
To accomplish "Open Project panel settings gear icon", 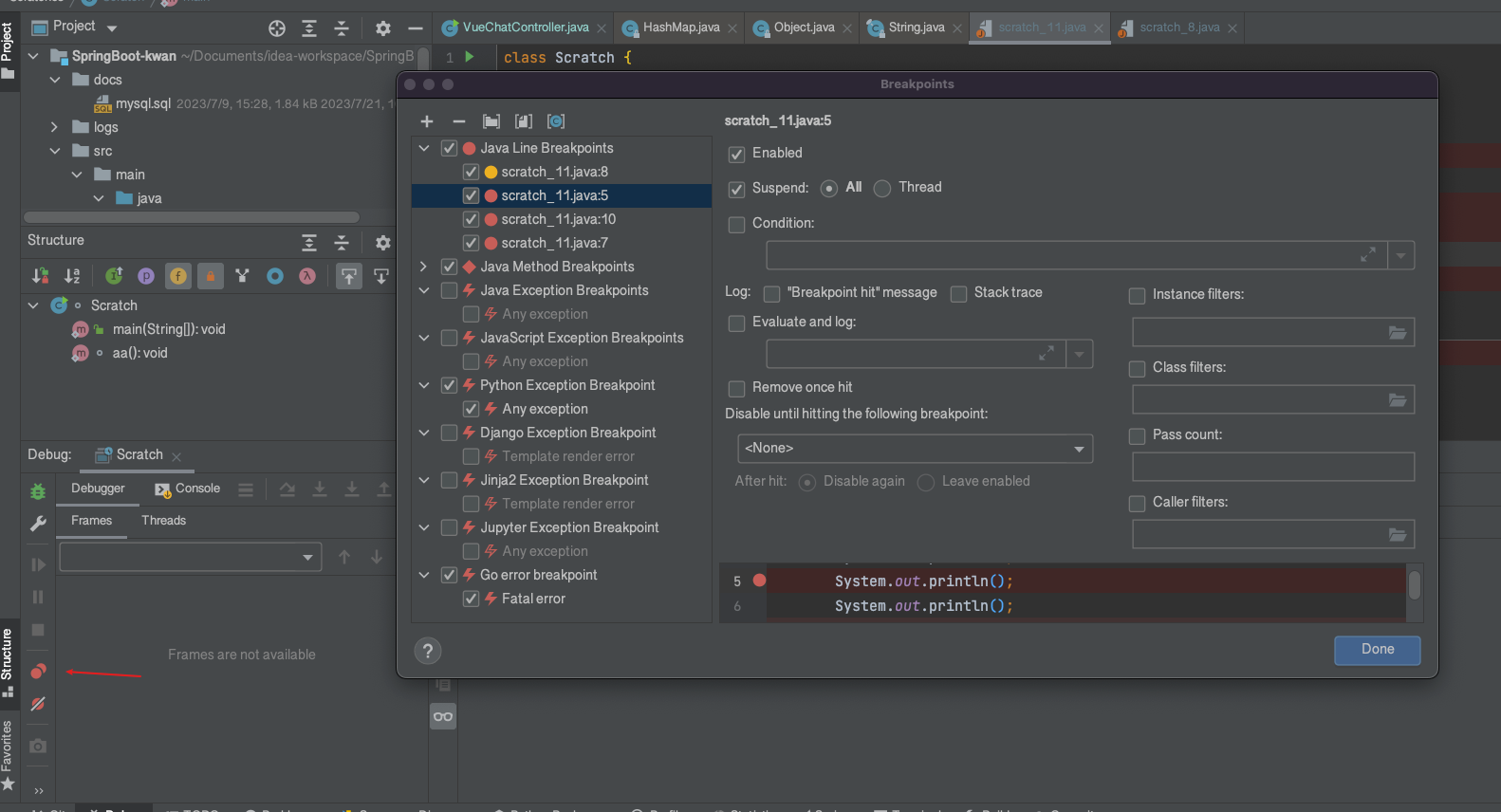I will pos(383,28).
